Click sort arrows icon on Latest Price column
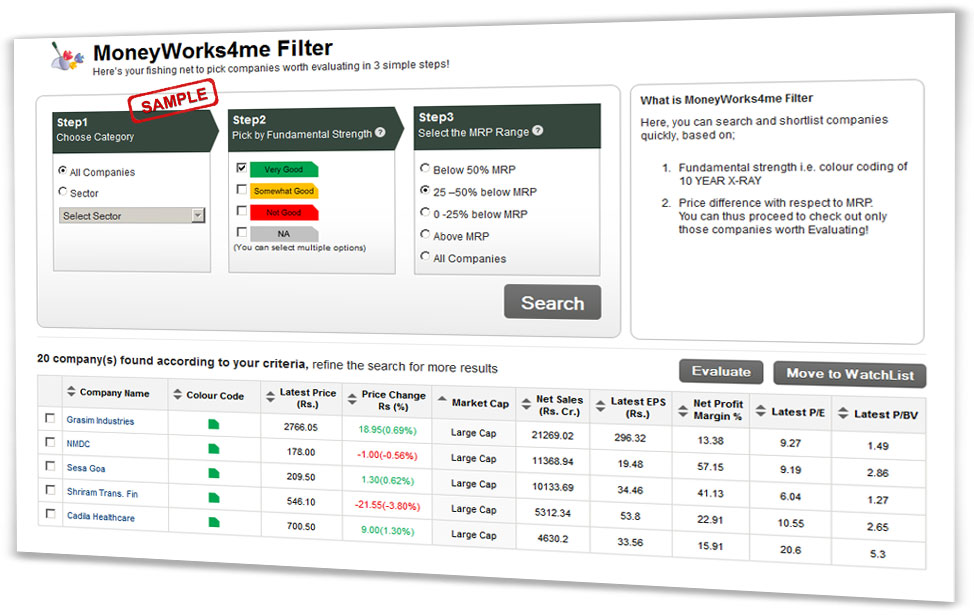Viewport: 974px width, 615px height. (270, 398)
